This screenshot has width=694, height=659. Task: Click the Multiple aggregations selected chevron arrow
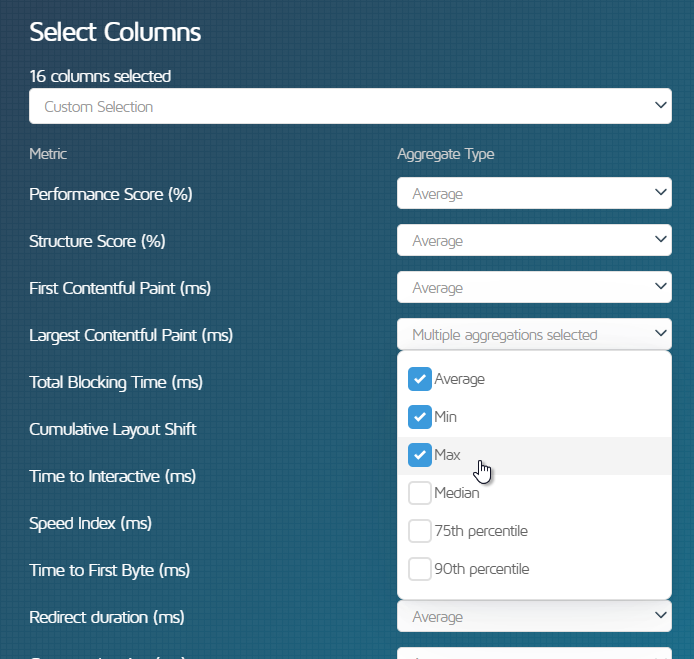point(660,333)
